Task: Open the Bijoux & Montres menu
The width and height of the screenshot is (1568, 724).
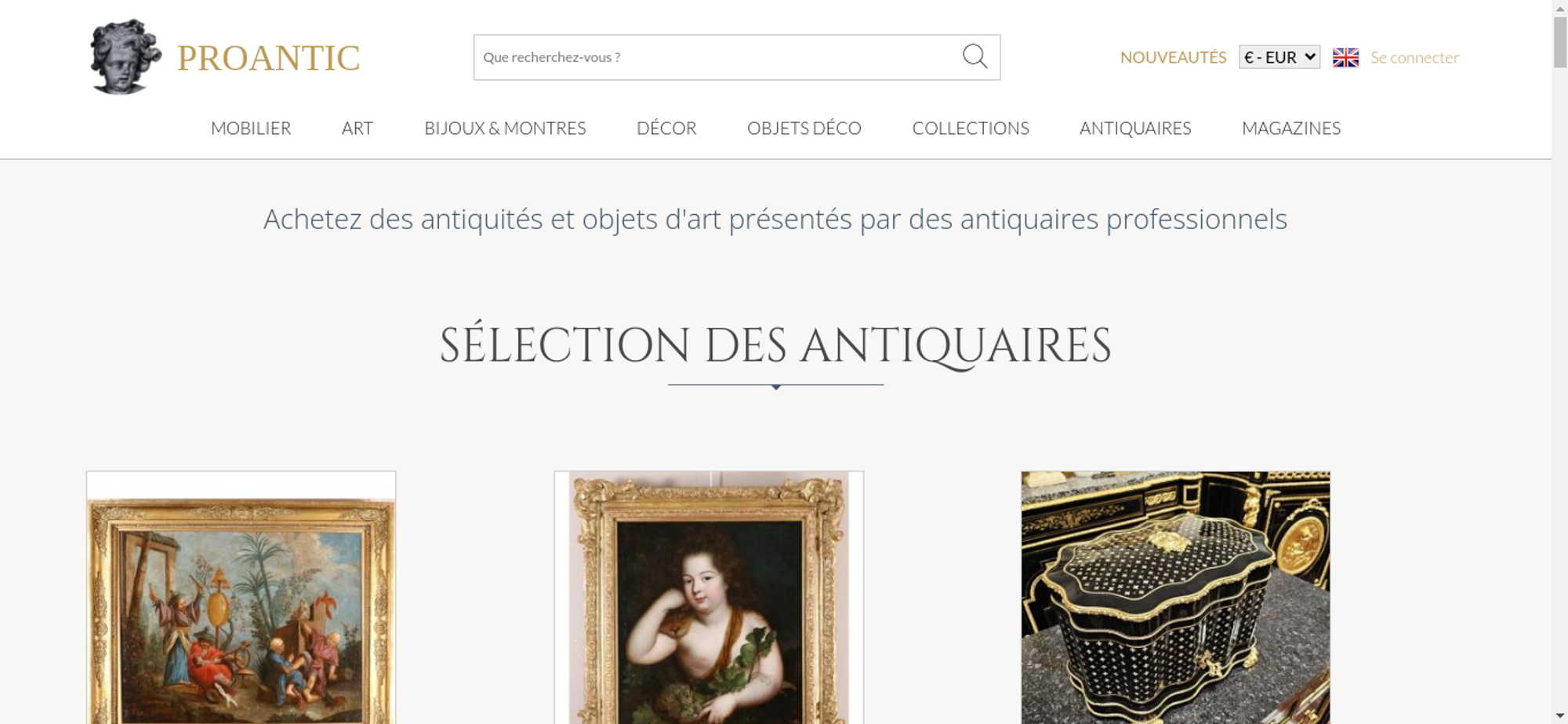Action: pos(505,128)
